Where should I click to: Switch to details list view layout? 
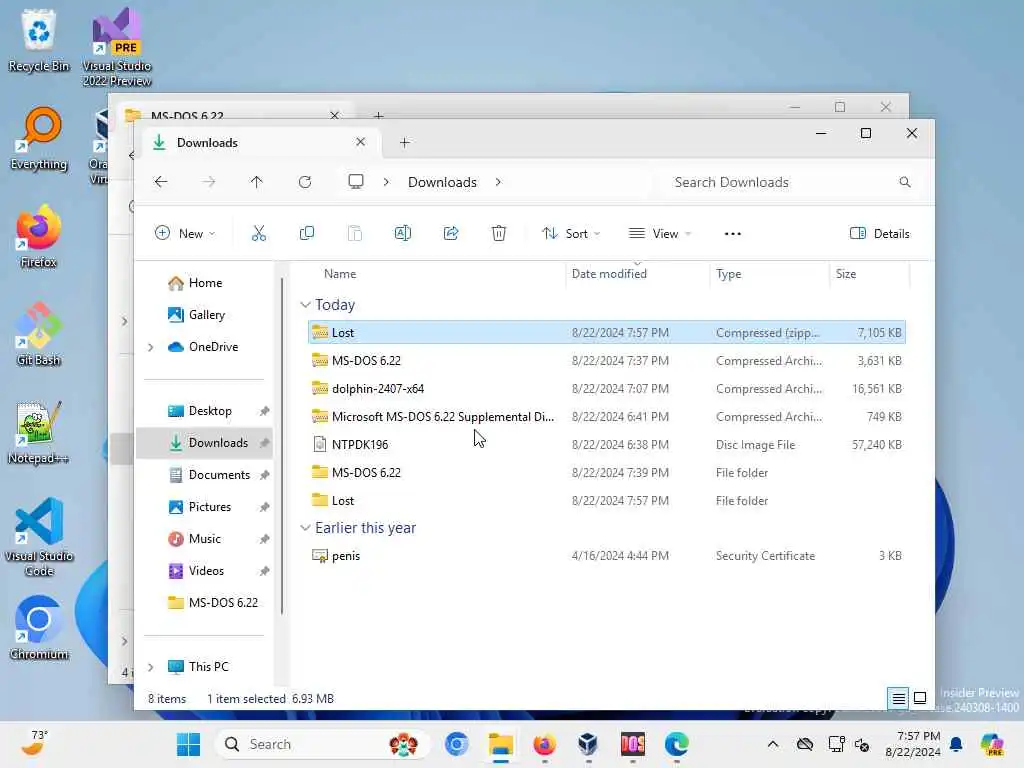tap(899, 698)
